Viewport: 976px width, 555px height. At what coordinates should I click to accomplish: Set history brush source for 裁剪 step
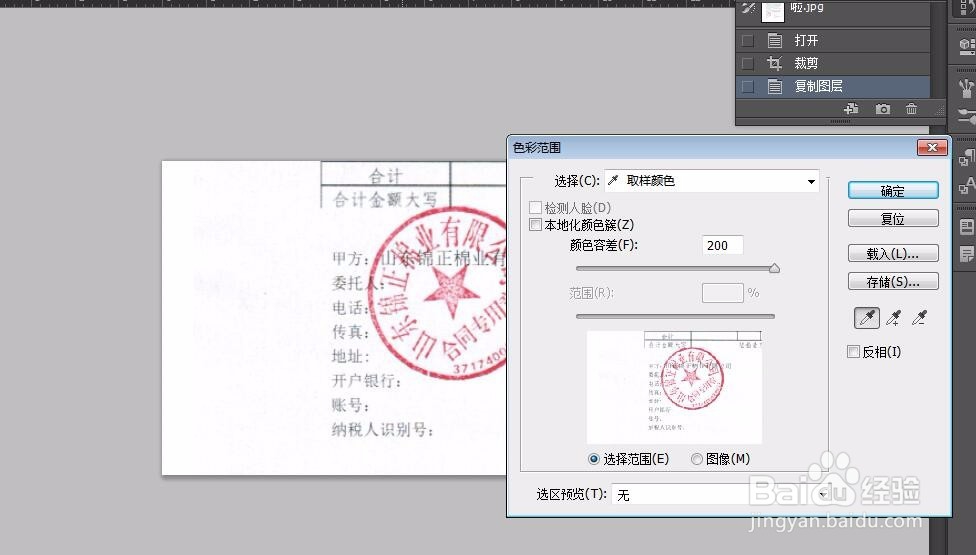(x=748, y=63)
